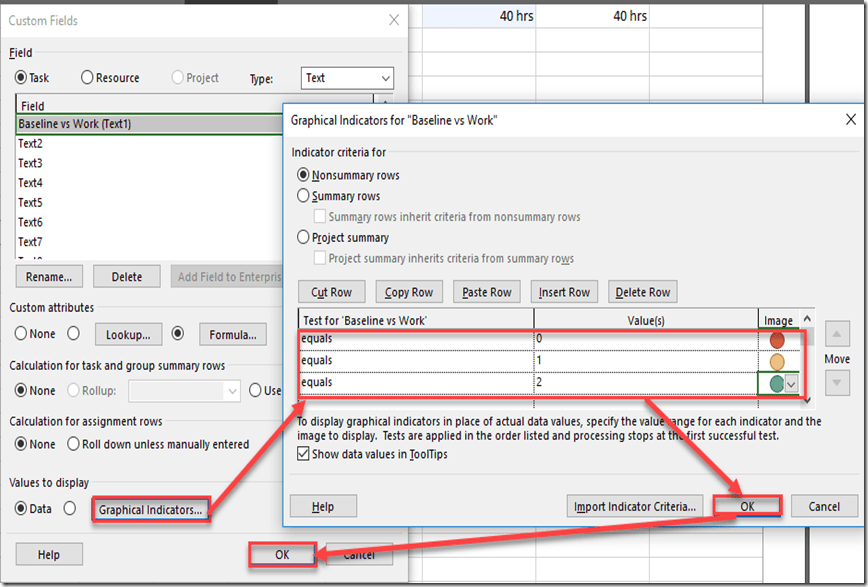Open Import Indicator Criteria dialog
868x587 pixels.
[x=635, y=507]
